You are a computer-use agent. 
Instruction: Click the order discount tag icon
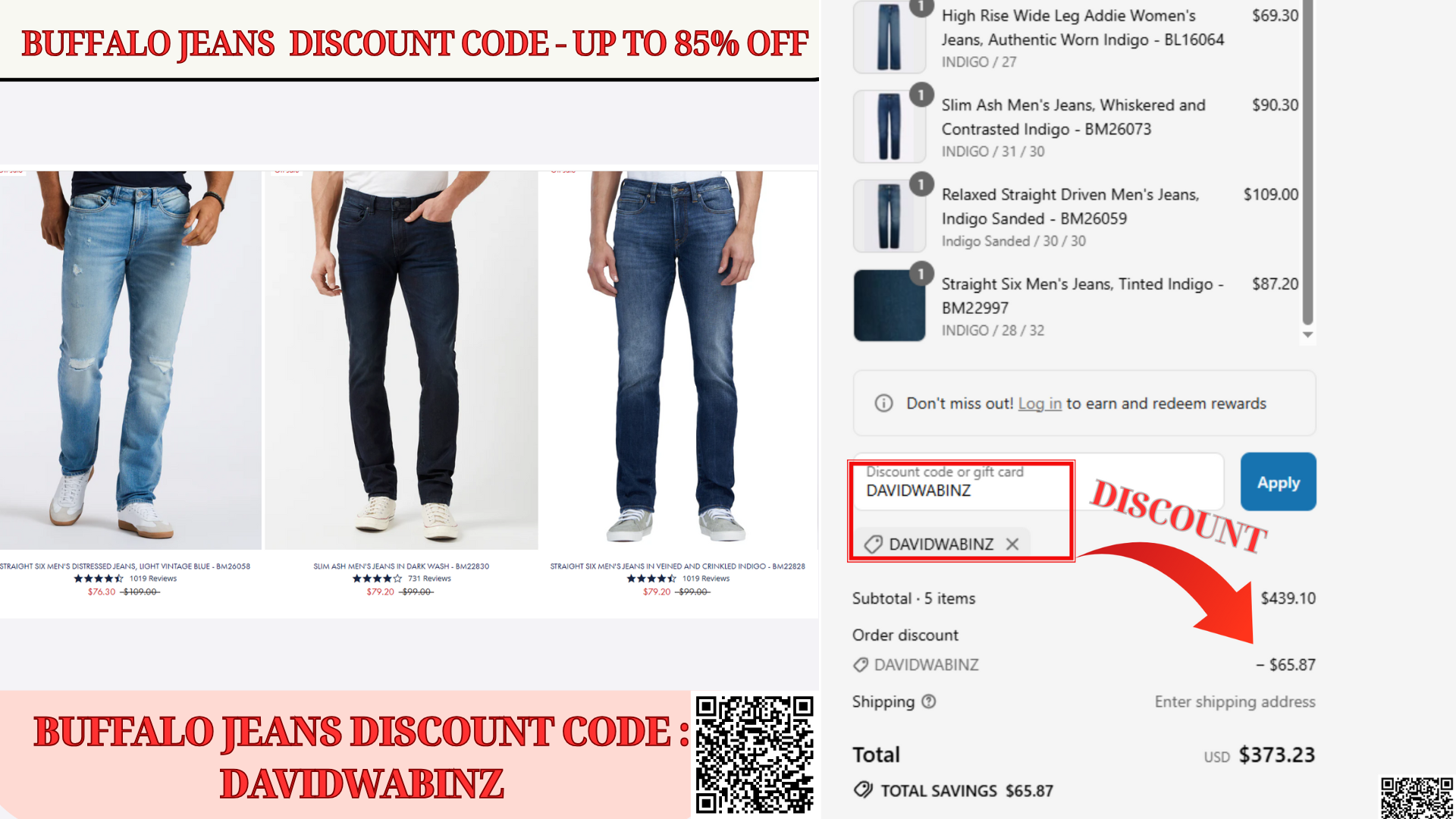(861, 664)
